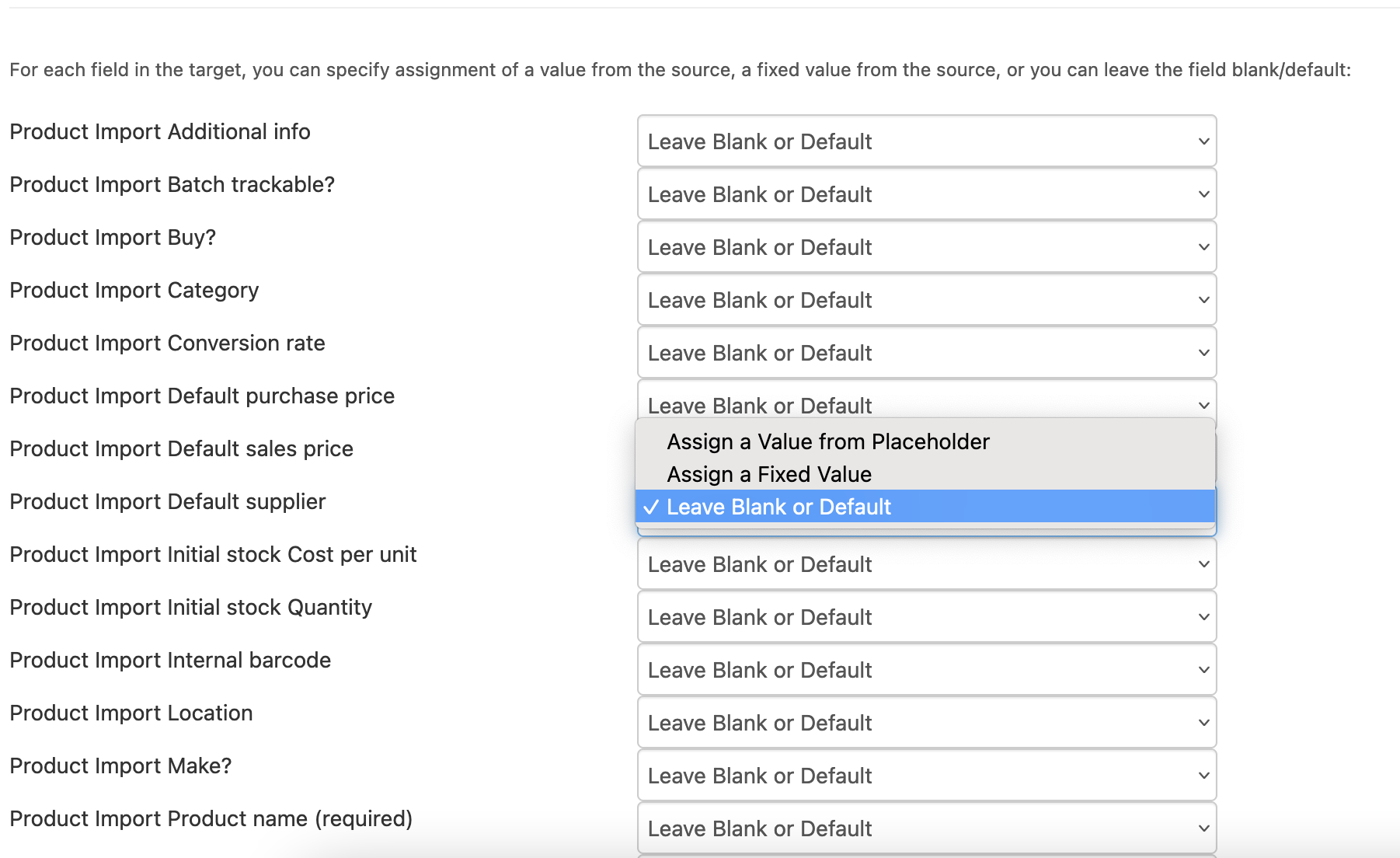This screenshot has width=1400, height=858.
Task: Open the Initial stock Cost per unit dropdown
Action: 926,564
